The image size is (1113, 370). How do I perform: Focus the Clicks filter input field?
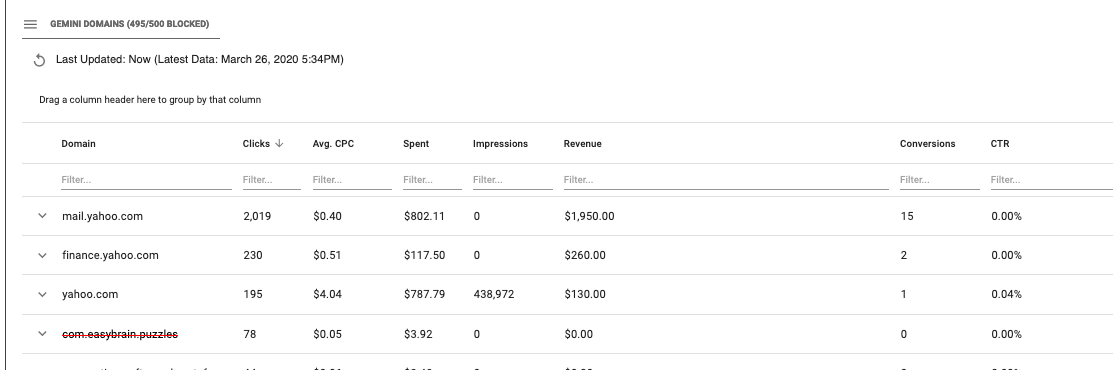click(x=272, y=180)
